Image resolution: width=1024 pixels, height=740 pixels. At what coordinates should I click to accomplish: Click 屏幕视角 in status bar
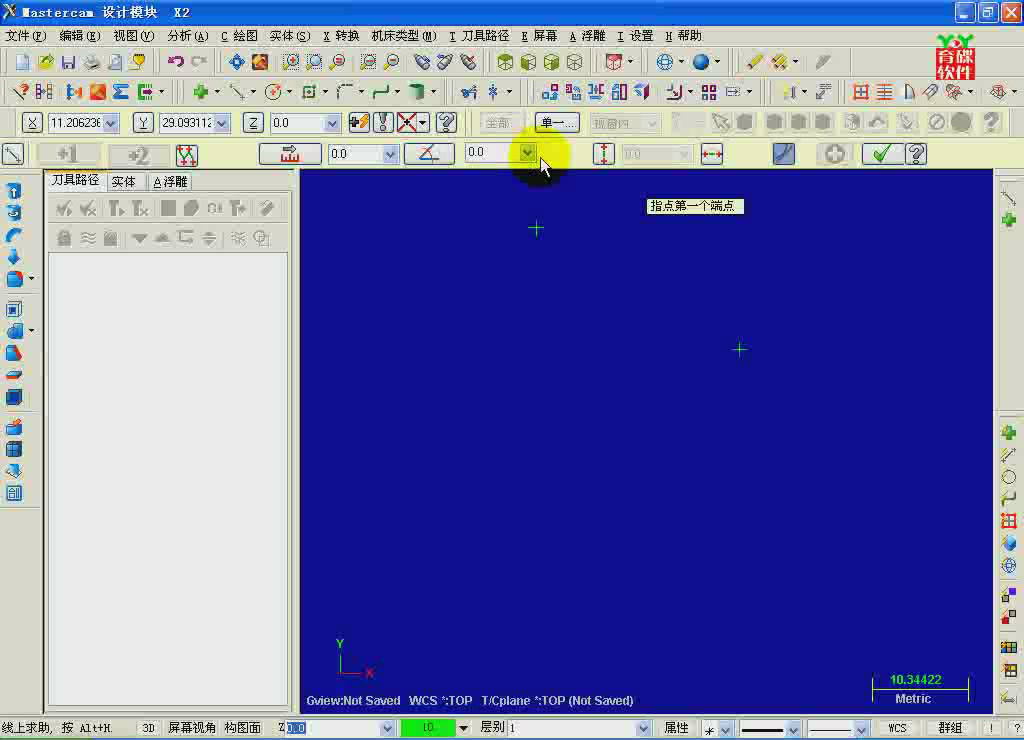(x=192, y=728)
